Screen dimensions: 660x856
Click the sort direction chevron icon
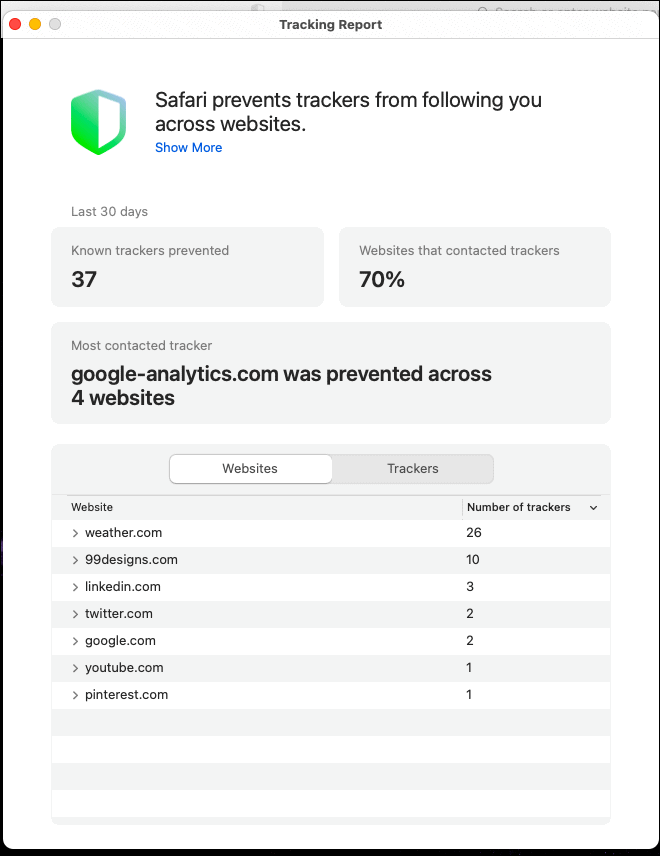[x=594, y=508]
